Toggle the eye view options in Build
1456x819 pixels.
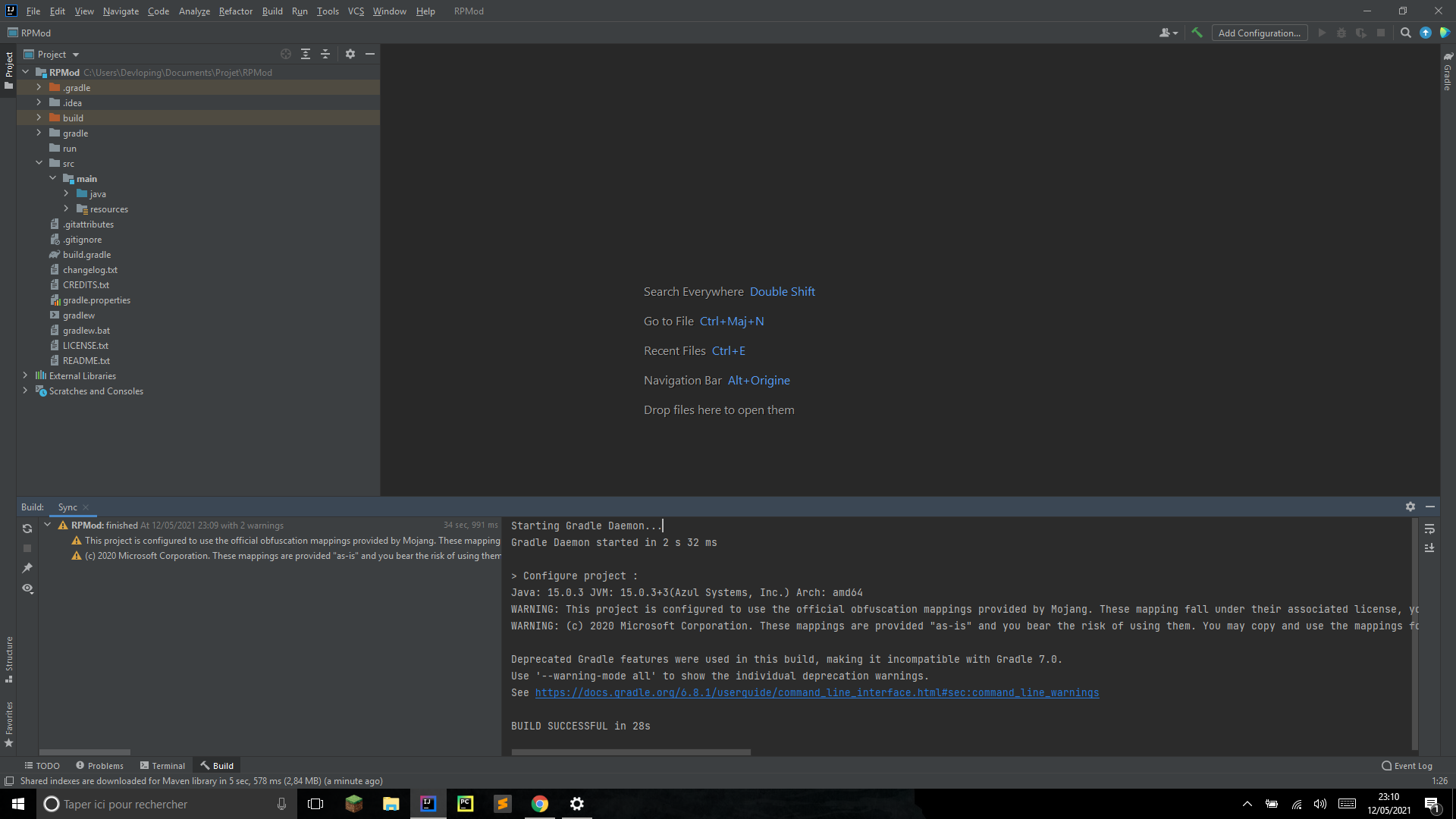coord(27,588)
